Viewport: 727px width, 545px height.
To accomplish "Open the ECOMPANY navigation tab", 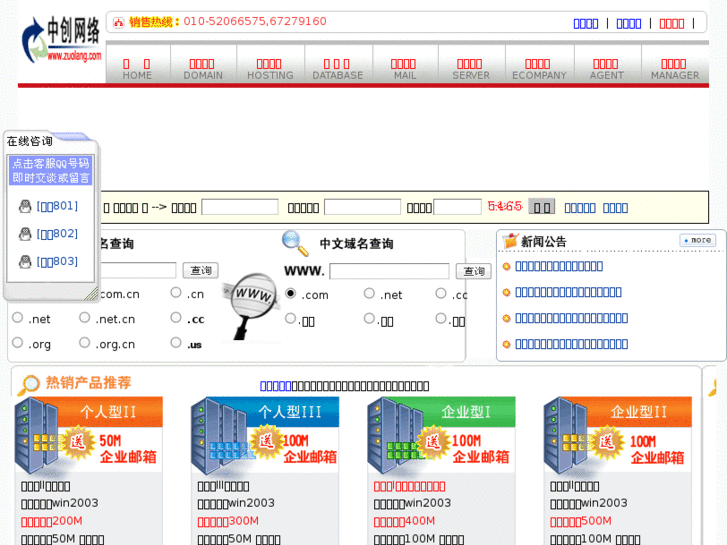I will pos(539,69).
